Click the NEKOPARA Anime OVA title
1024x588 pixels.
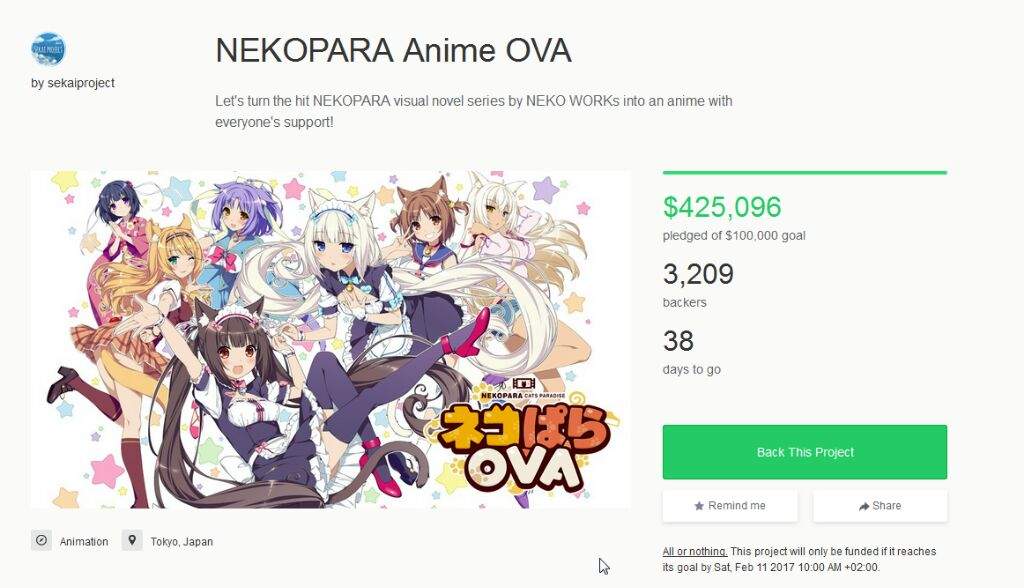pos(394,50)
